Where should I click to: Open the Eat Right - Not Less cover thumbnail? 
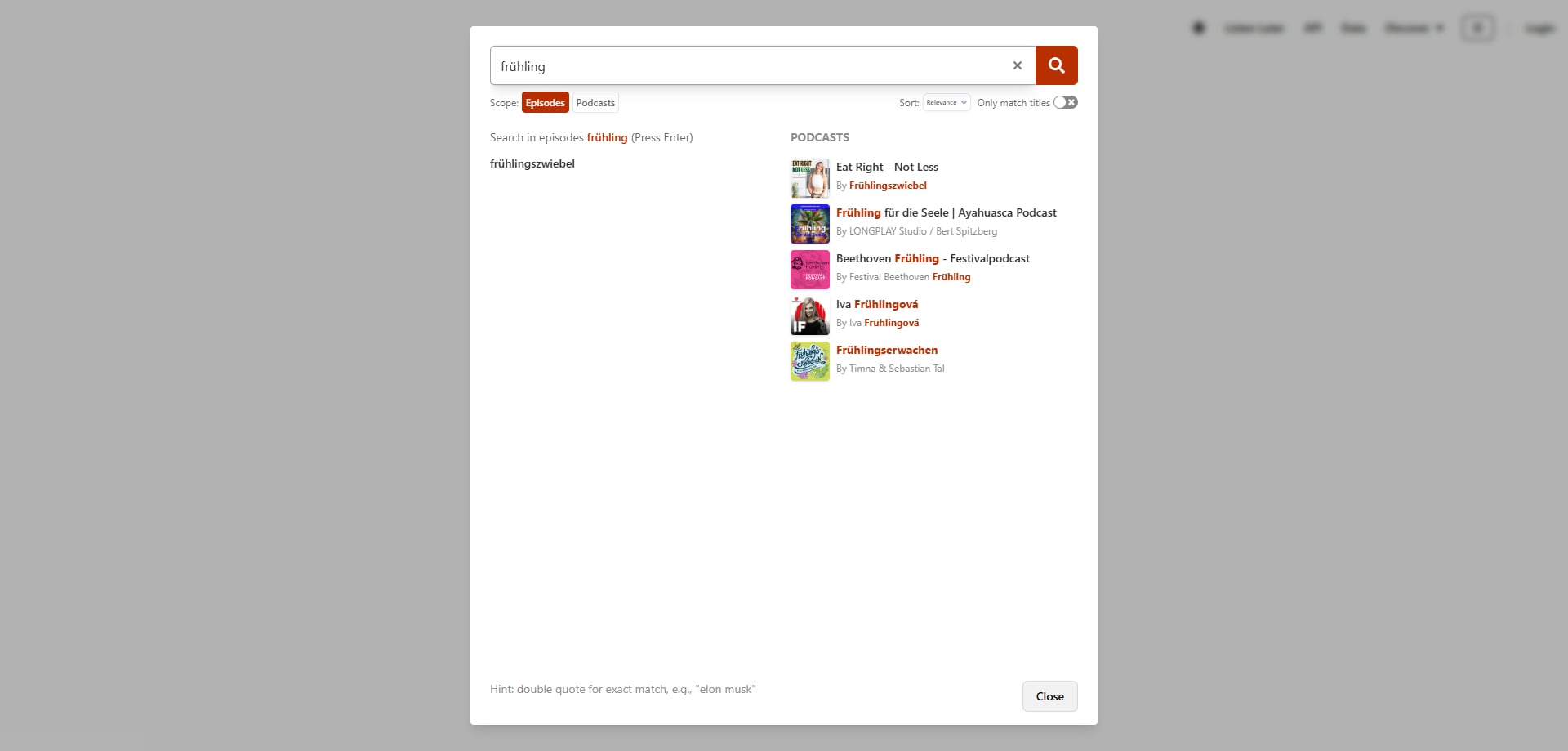point(809,178)
